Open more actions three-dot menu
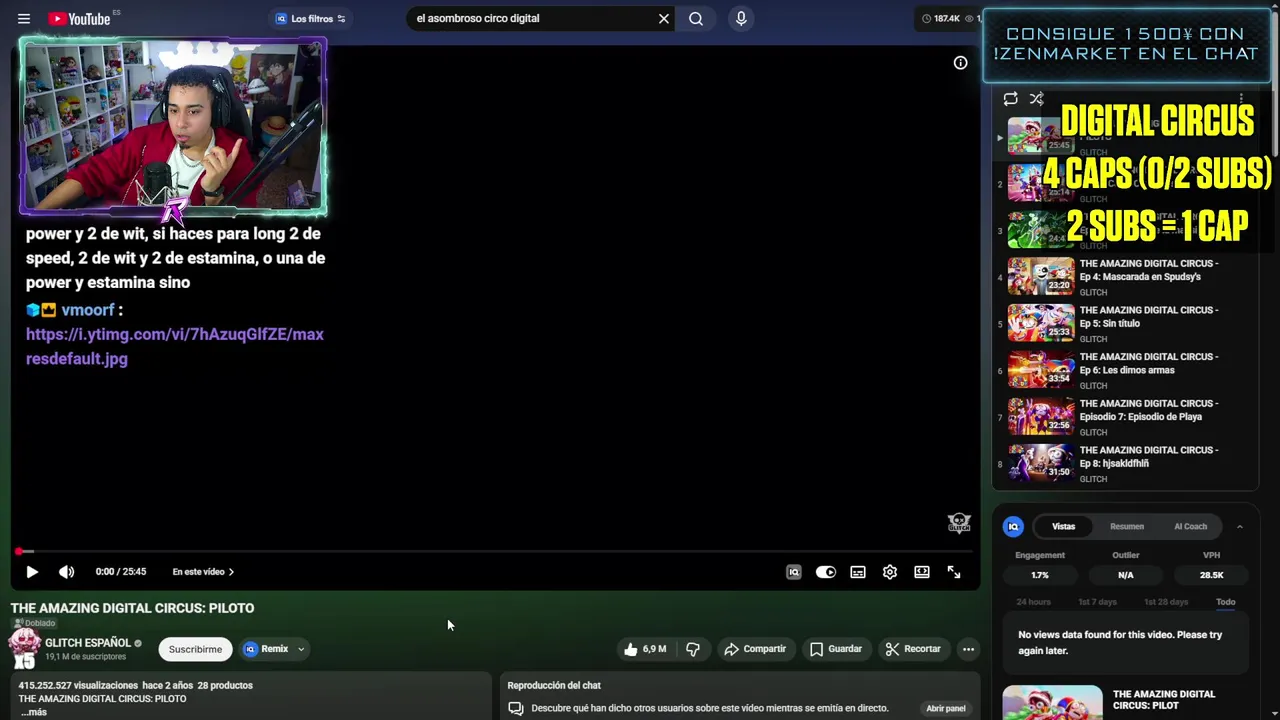The height and width of the screenshot is (720, 1280). [968, 649]
